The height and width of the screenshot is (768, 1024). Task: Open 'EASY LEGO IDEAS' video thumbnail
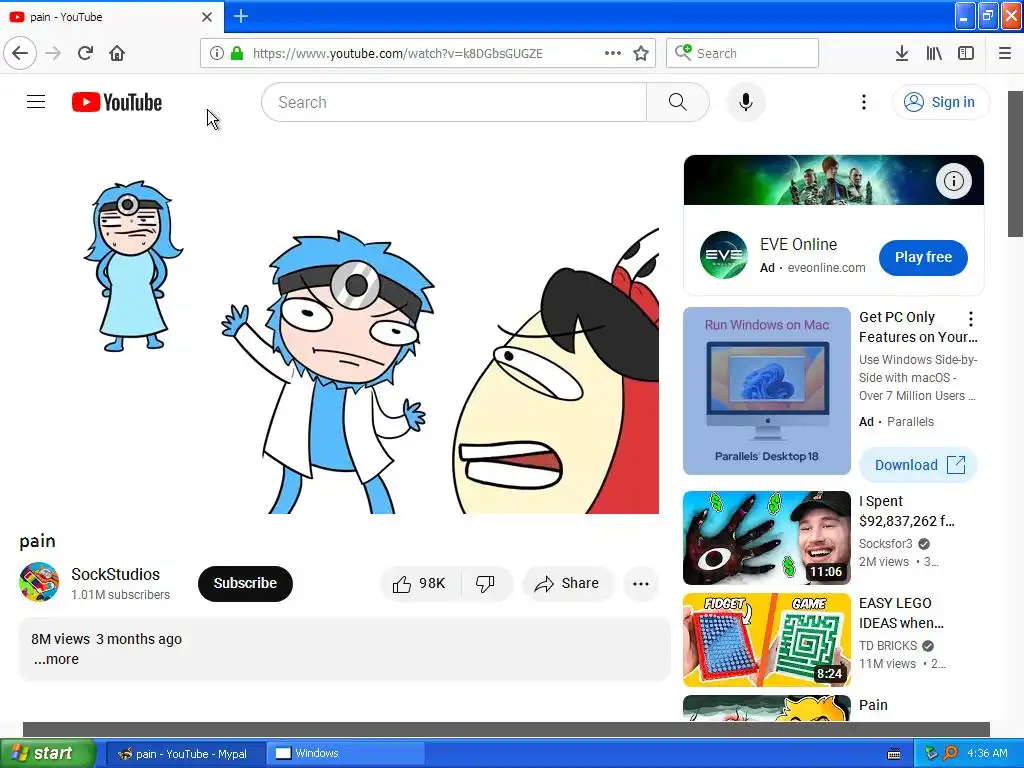[767, 640]
